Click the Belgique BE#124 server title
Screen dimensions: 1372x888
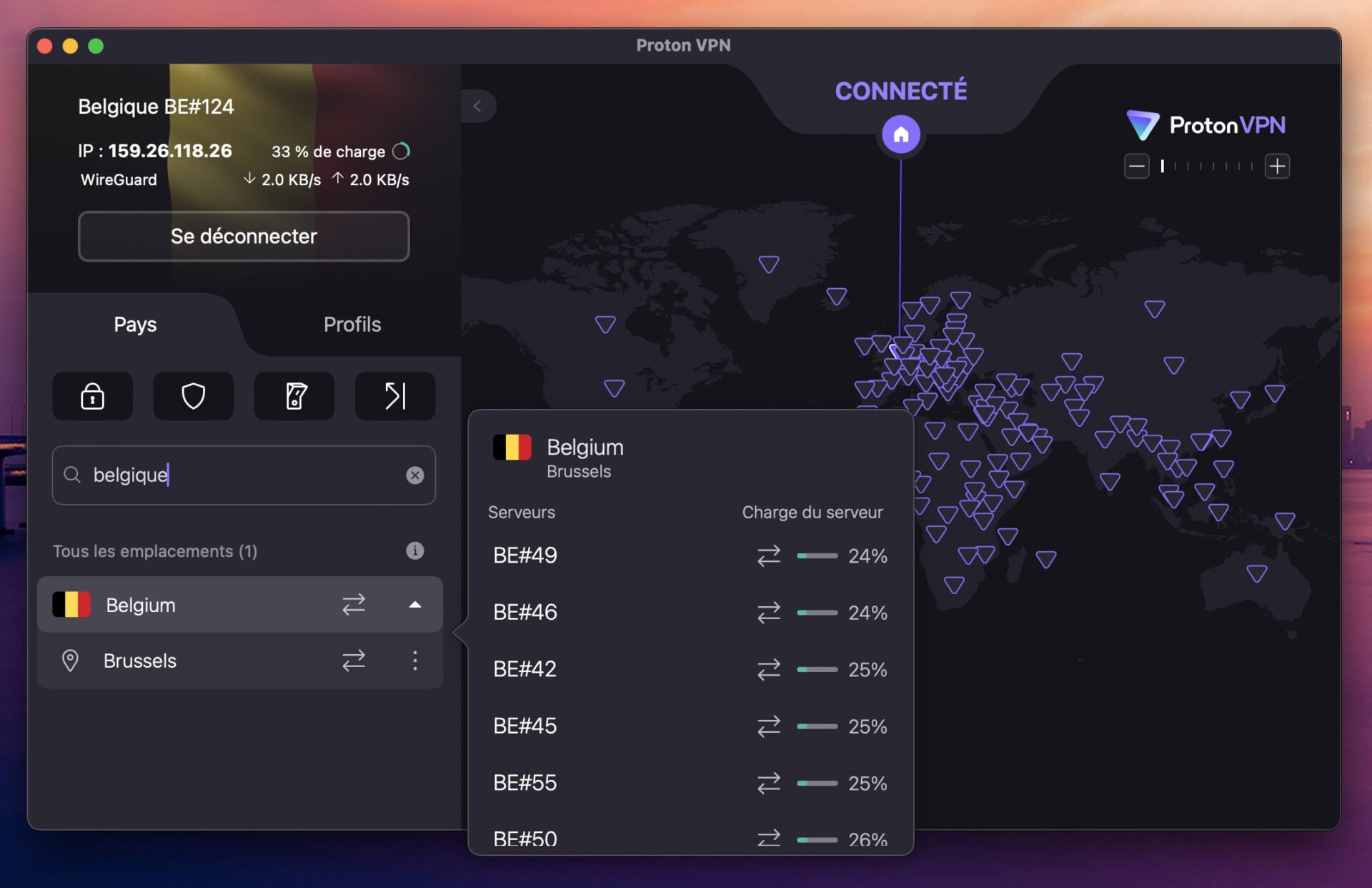click(x=156, y=107)
